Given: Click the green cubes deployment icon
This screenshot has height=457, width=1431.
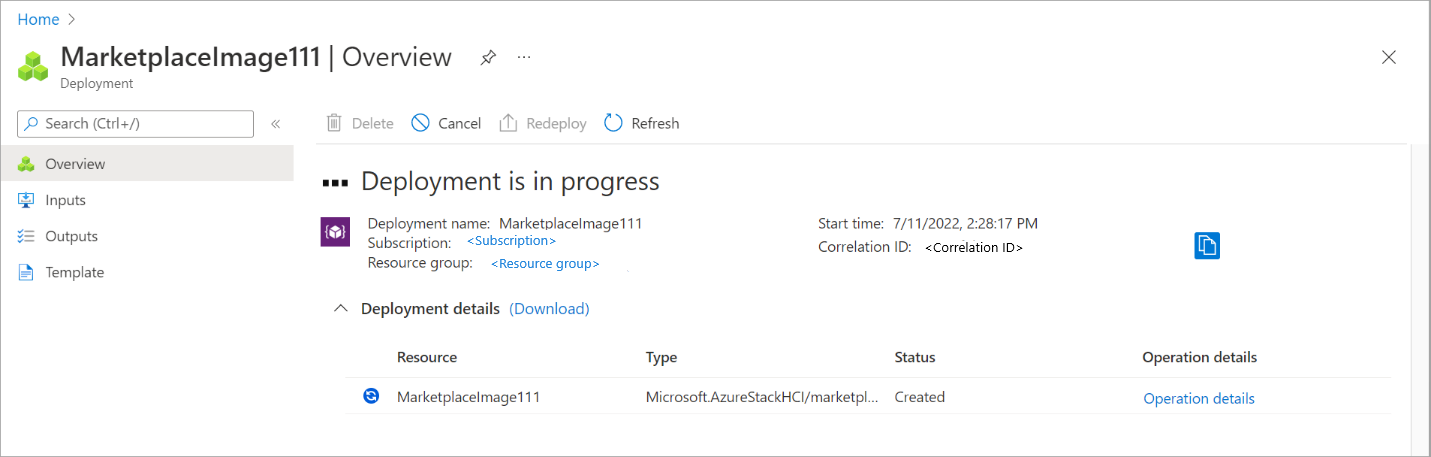Looking at the screenshot, I should 33,66.
